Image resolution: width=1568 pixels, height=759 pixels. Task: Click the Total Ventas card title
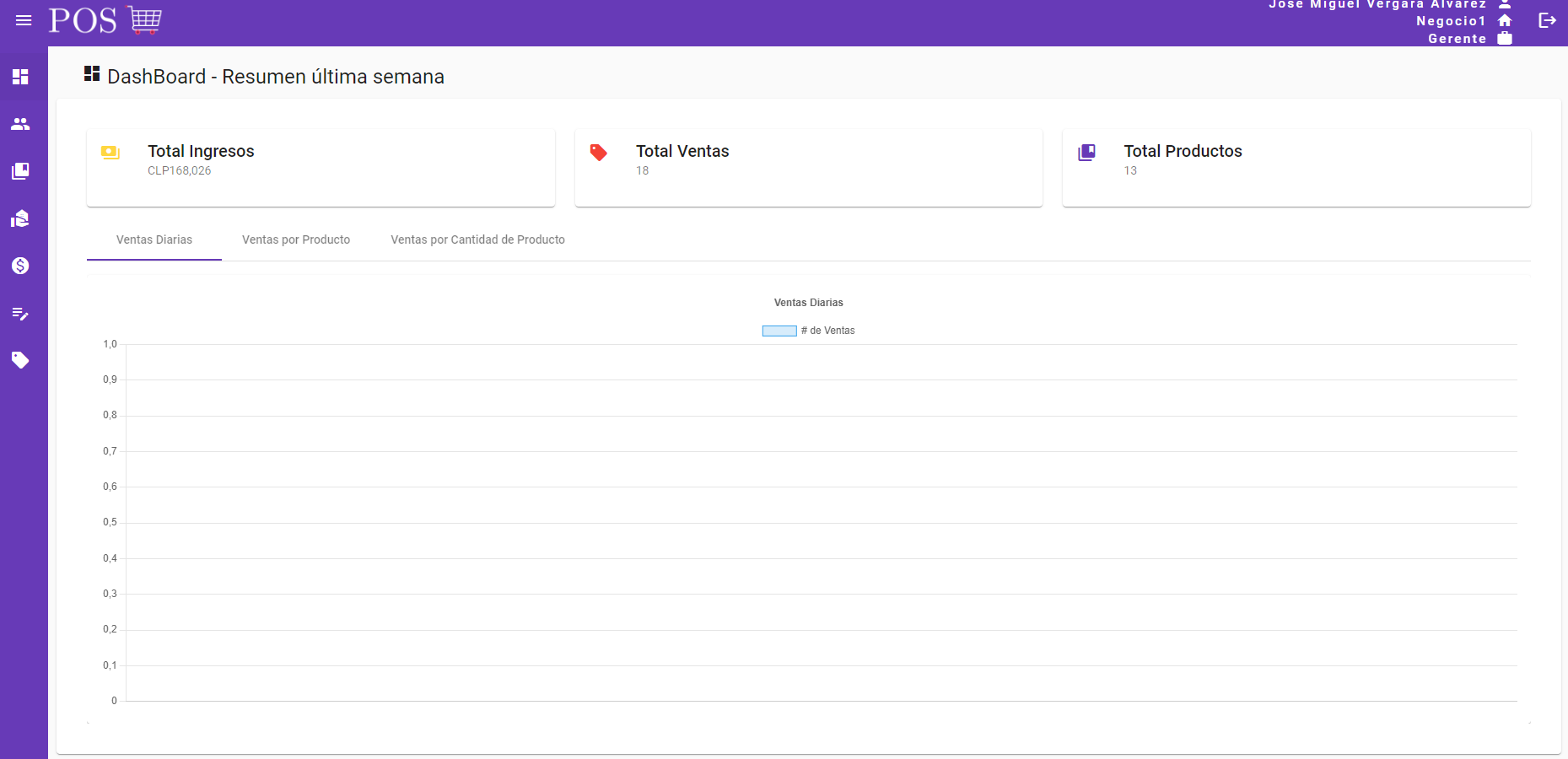(x=682, y=151)
